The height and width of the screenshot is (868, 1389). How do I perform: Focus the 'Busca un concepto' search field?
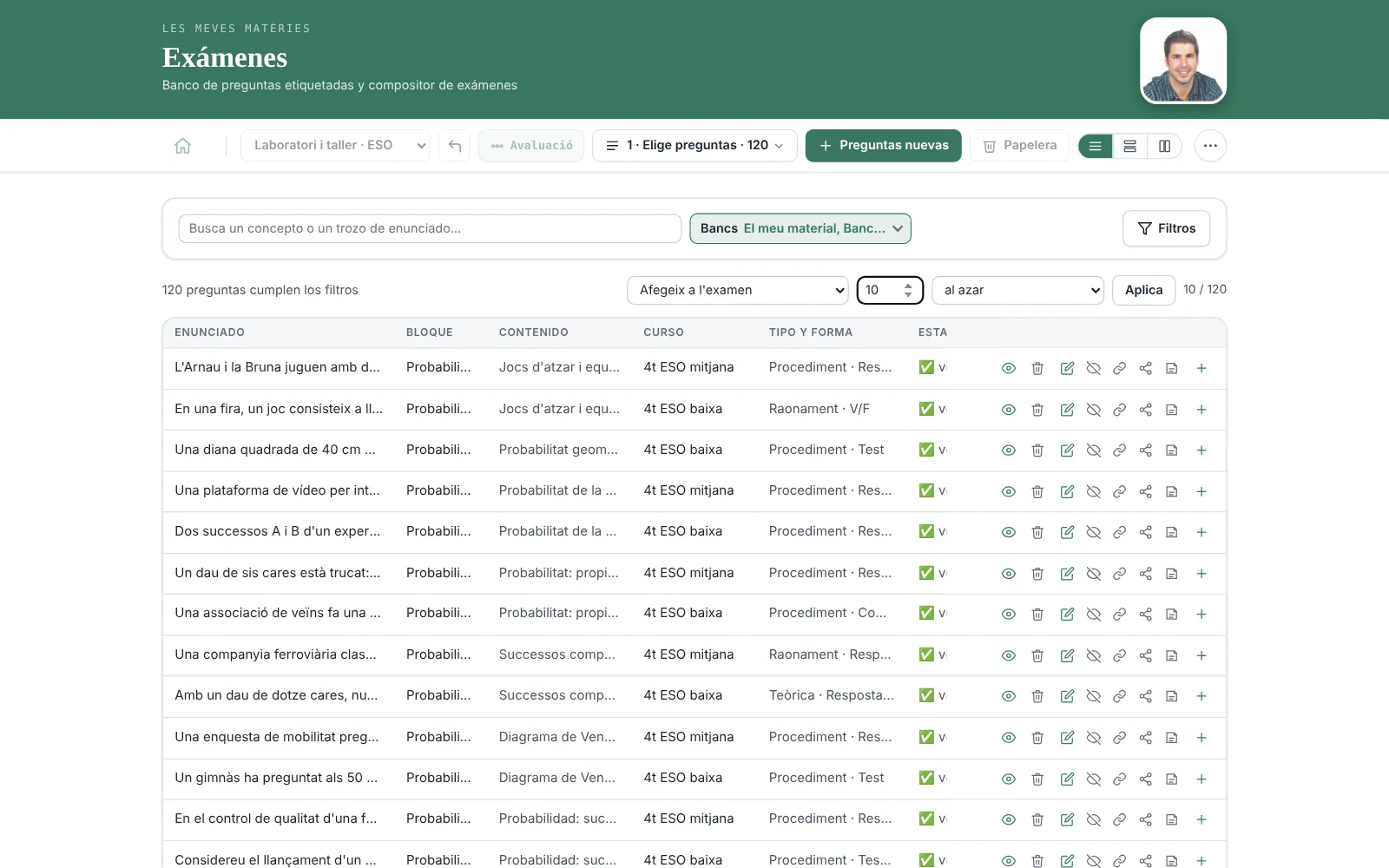[x=430, y=228]
